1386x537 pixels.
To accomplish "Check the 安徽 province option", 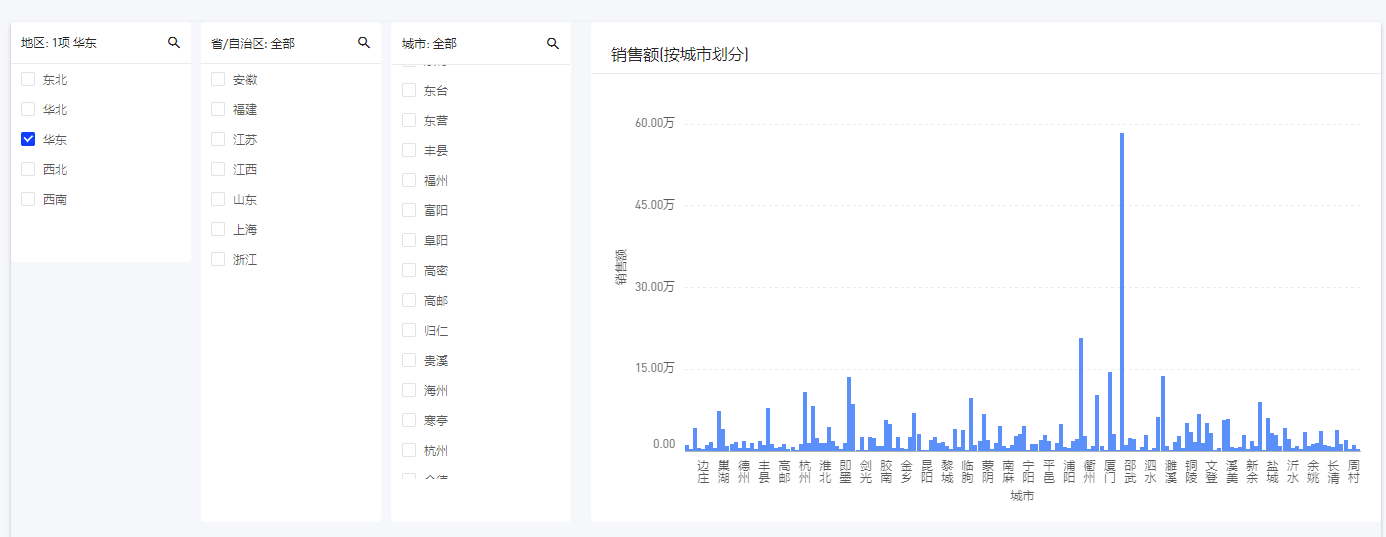I will [218, 79].
